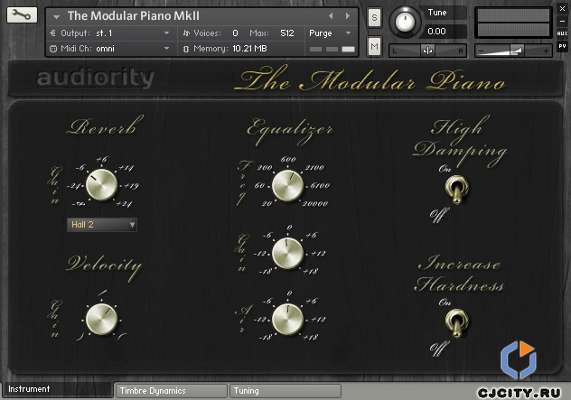Image resolution: width=571 pixels, height=400 pixels.
Task: Switch to the Timbre Dynamics tab
Action: [170, 391]
